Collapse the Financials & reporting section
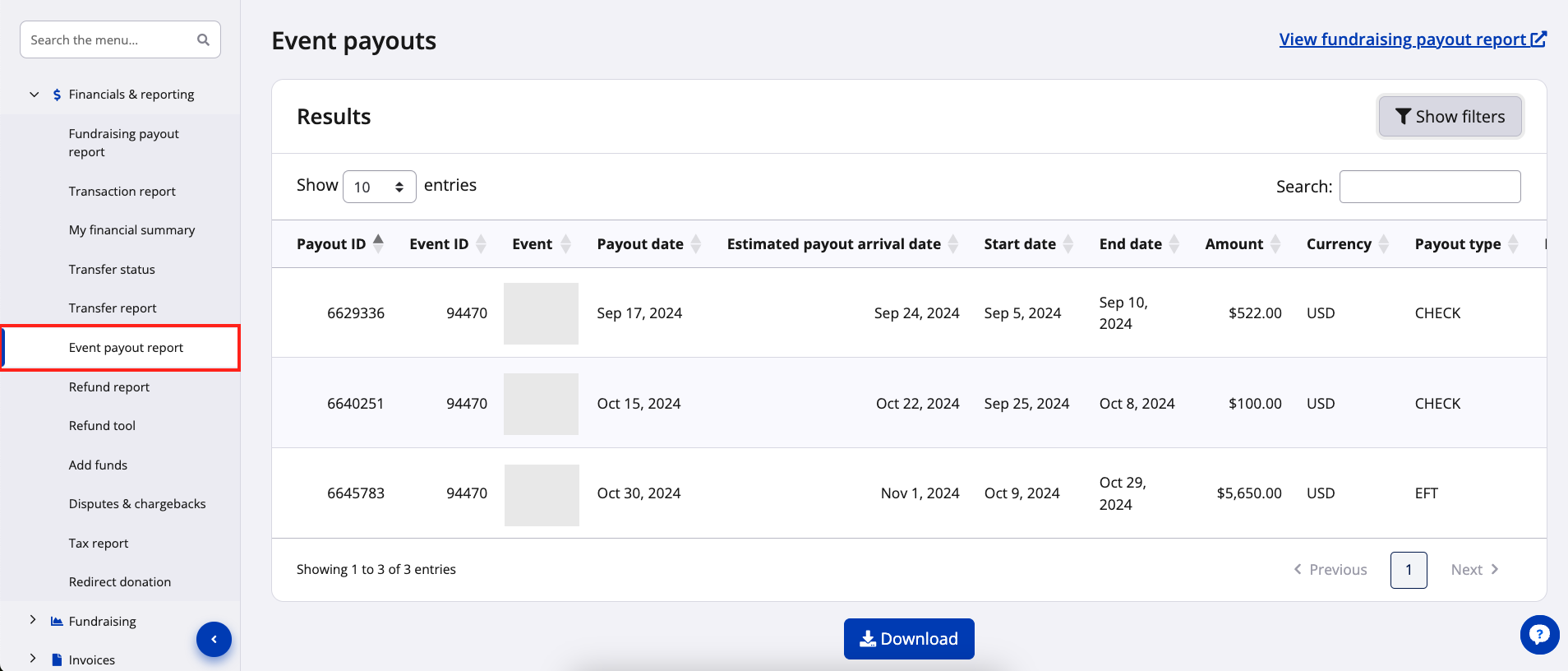This screenshot has width=1568, height=671. [x=35, y=95]
